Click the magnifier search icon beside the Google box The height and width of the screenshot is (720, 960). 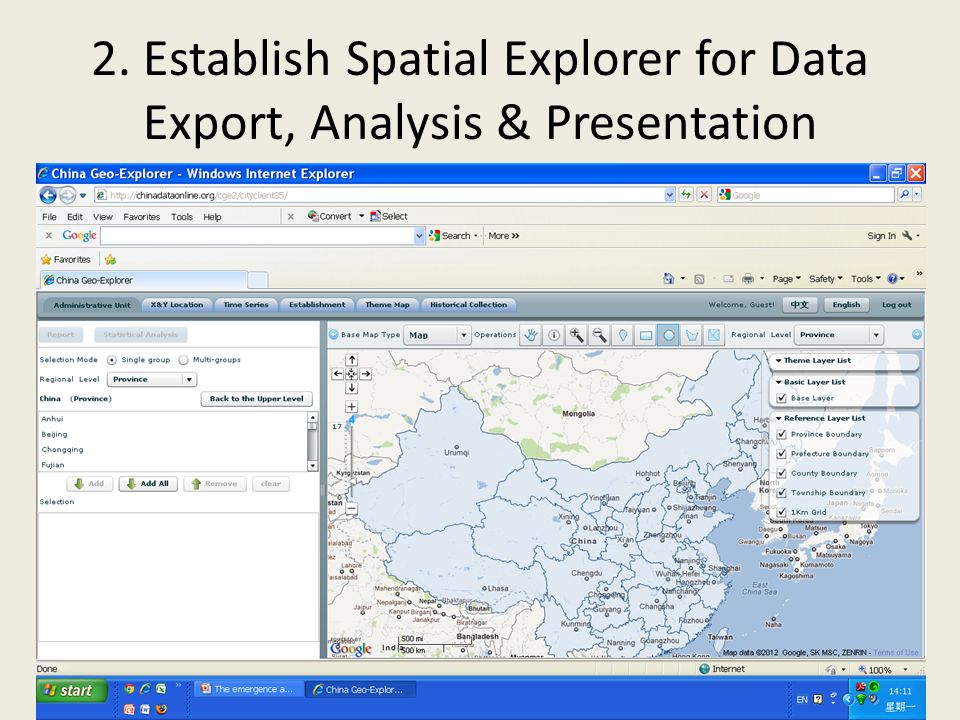click(x=904, y=195)
